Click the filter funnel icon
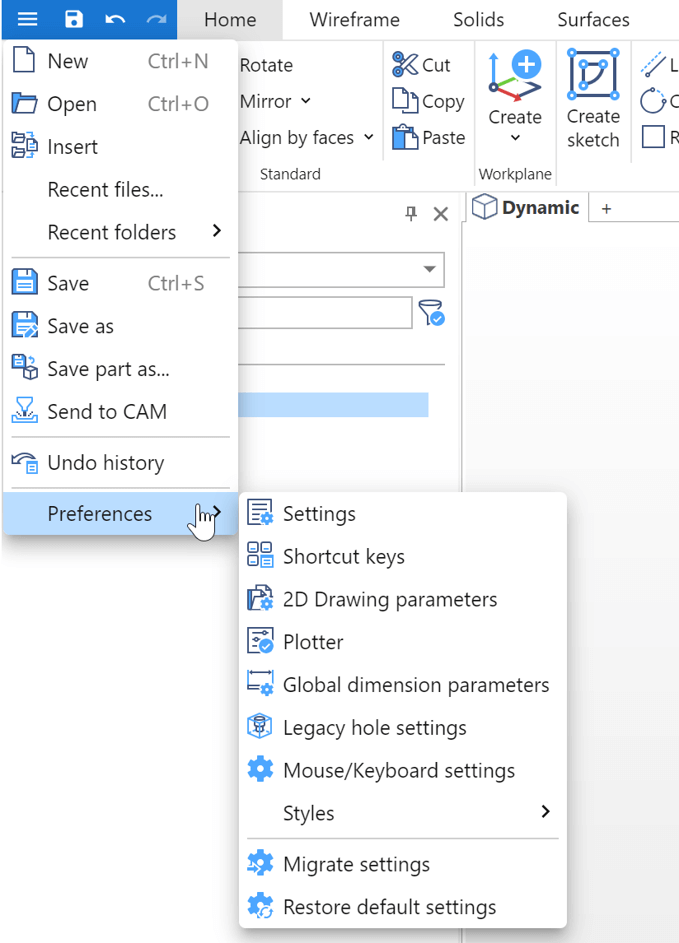The width and height of the screenshot is (679, 943). 431,313
